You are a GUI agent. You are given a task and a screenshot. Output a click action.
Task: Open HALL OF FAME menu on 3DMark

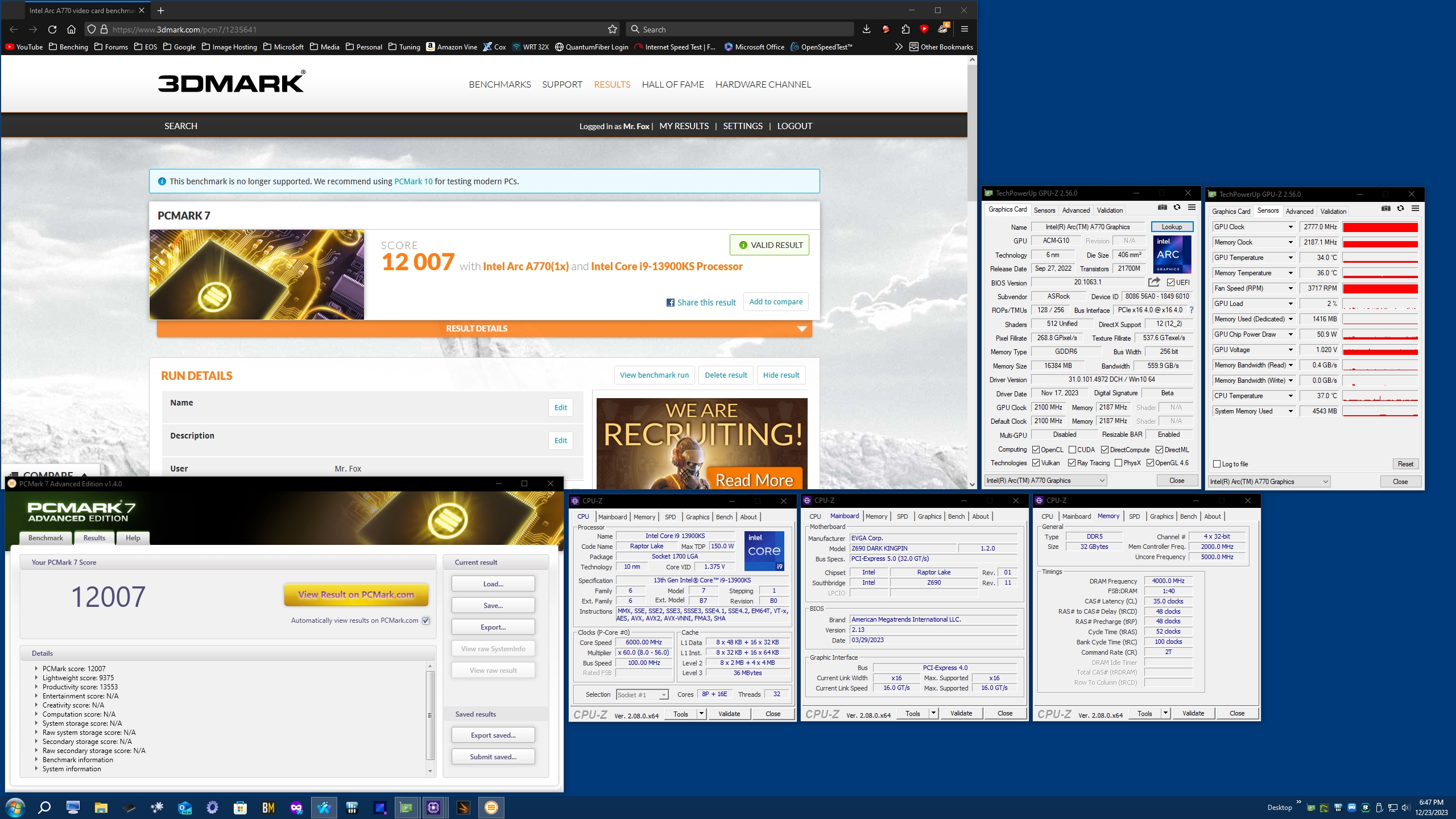click(x=673, y=84)
